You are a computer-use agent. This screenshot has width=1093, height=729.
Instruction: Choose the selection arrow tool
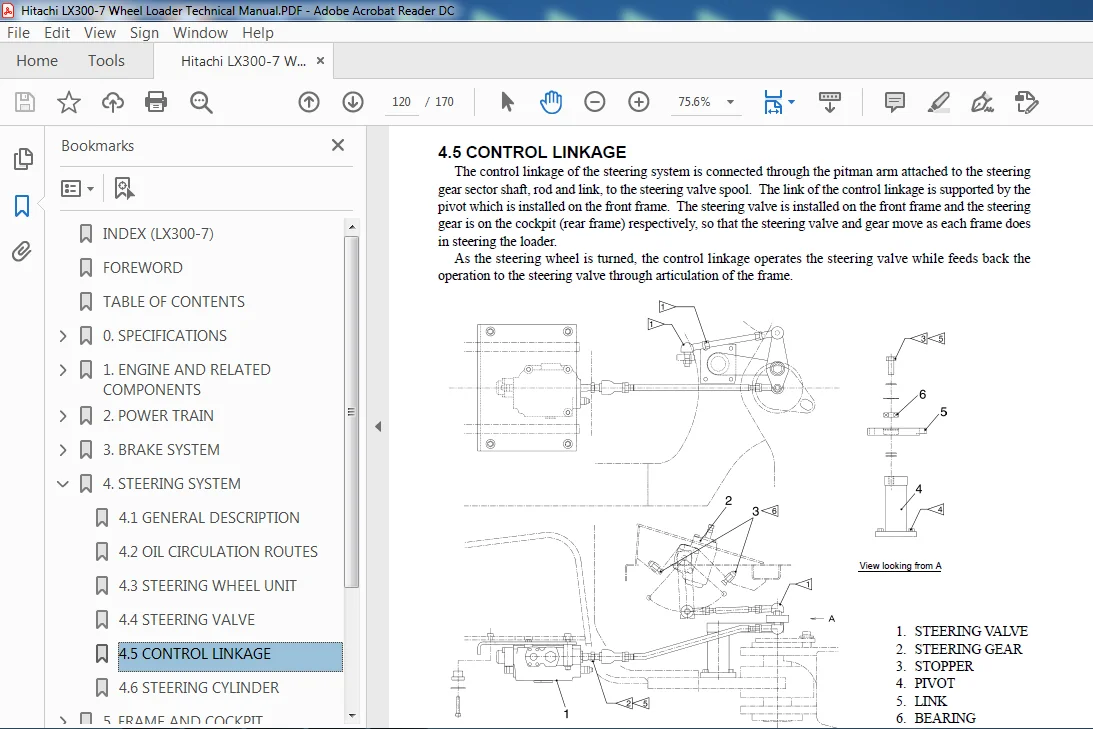pos(507,102)
